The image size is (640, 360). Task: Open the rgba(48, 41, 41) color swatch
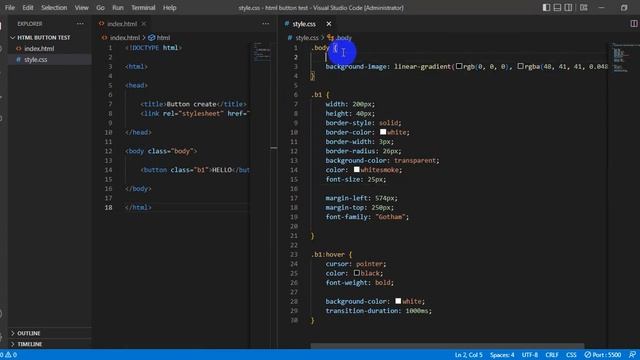click(x=520, y=66)
